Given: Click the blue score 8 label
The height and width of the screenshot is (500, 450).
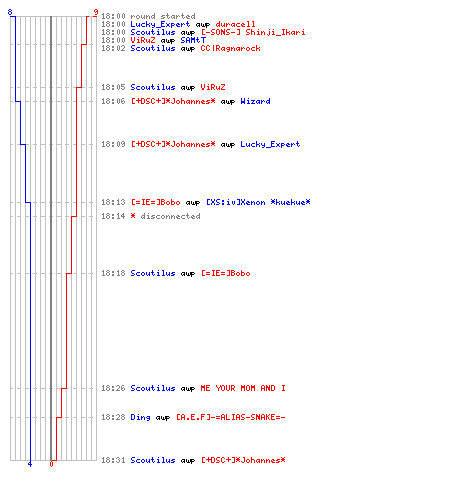Looking at the screenshot, I should click(10, 12).
